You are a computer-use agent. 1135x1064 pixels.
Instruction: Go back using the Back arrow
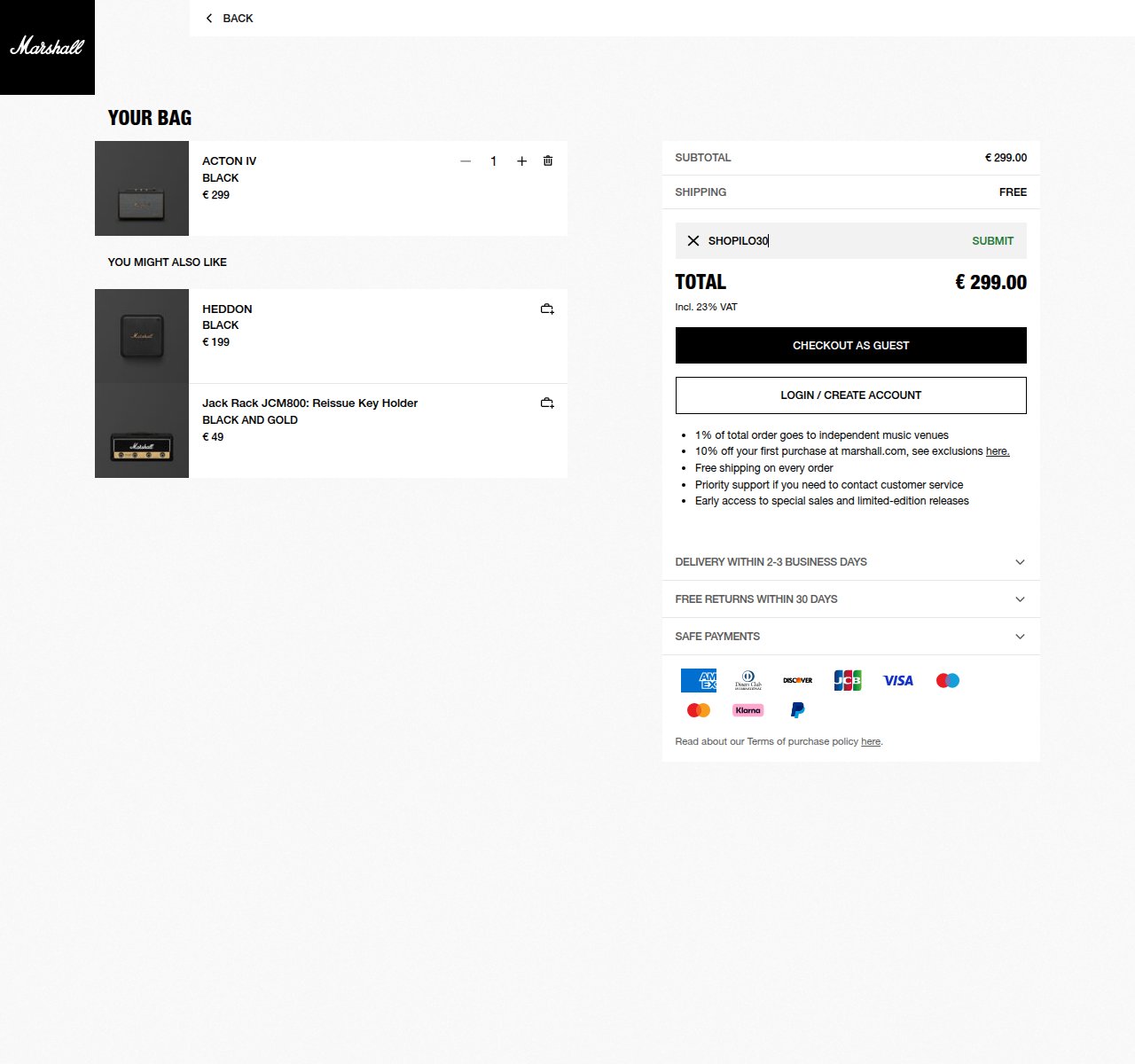click(209, 18)
